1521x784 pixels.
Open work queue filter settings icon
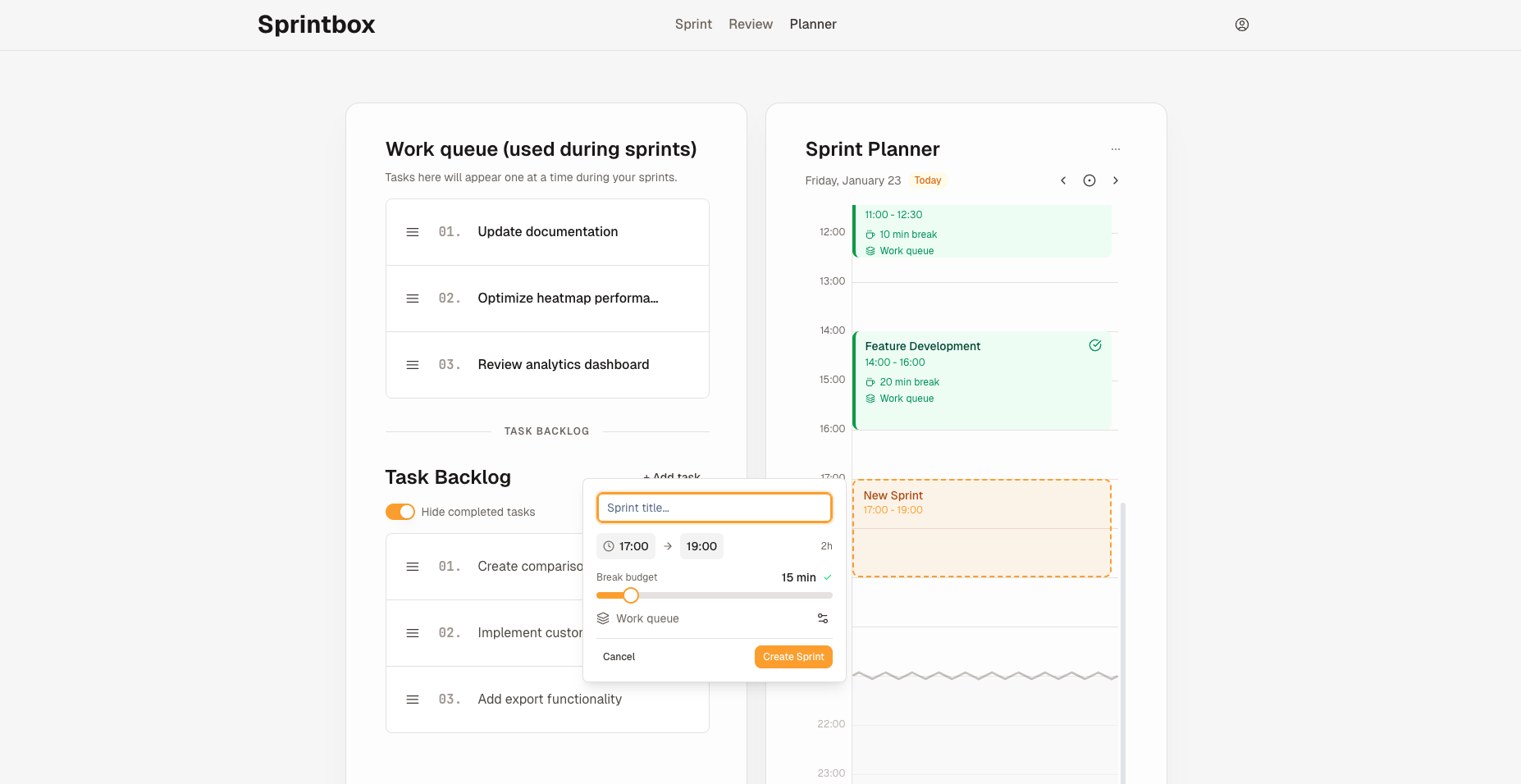click(x=823, y=618)
